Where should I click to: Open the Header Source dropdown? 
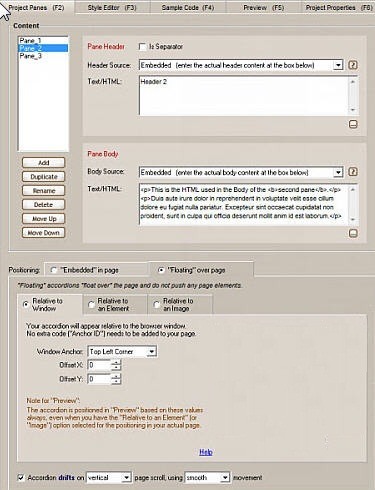[x=338, y=65]
